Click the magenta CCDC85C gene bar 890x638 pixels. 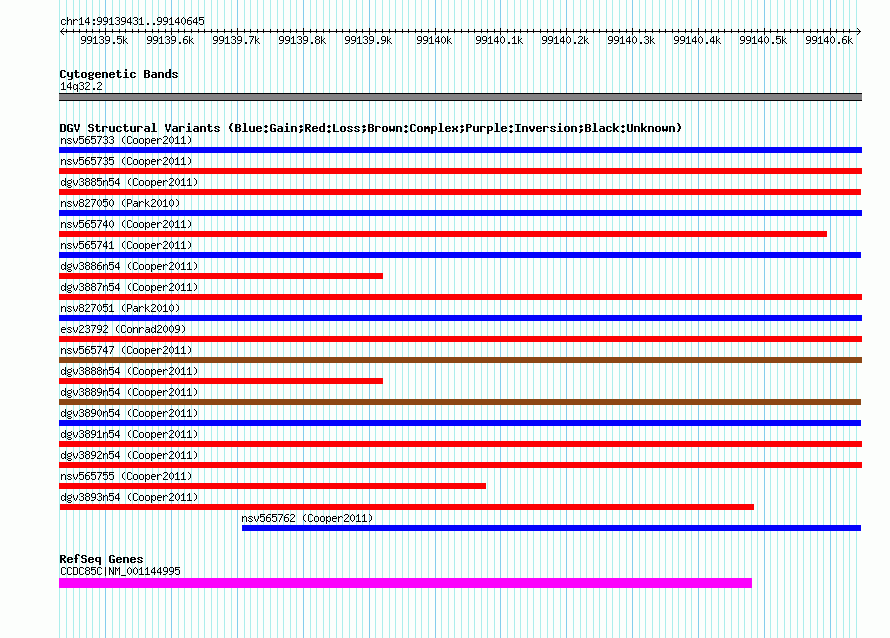tap(405, 583)
